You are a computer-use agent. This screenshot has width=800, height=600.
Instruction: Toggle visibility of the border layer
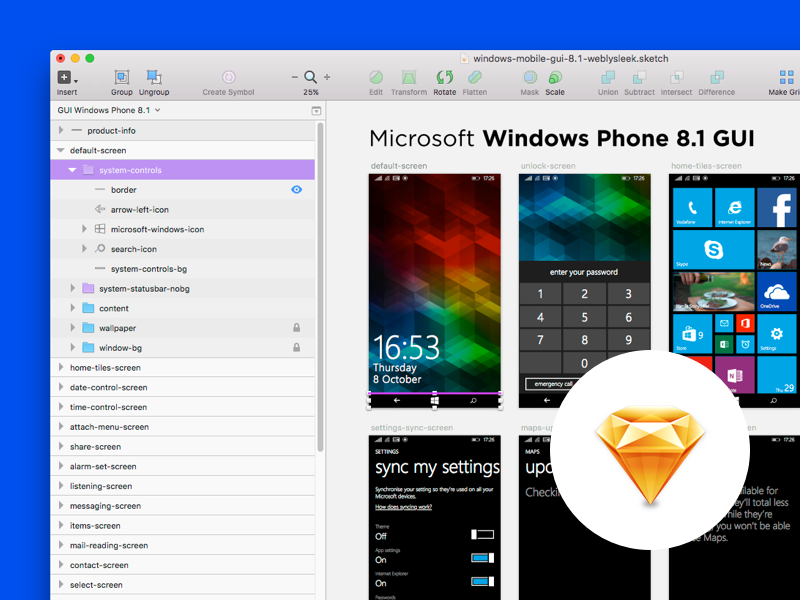(x=296, y=190)
